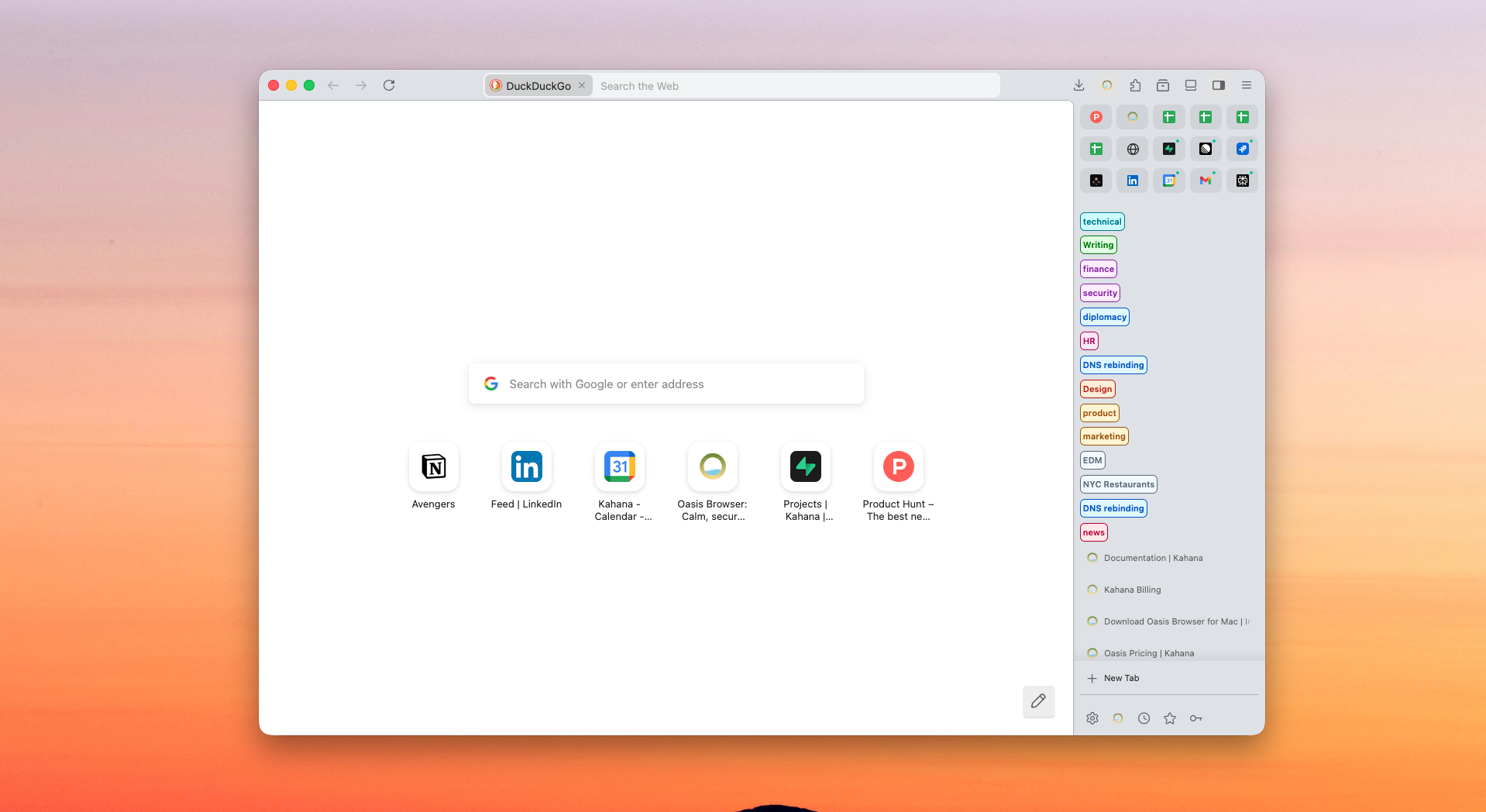Click New Tab in the sidebar
The image size is (1486, 812).
pos(1169,678)
